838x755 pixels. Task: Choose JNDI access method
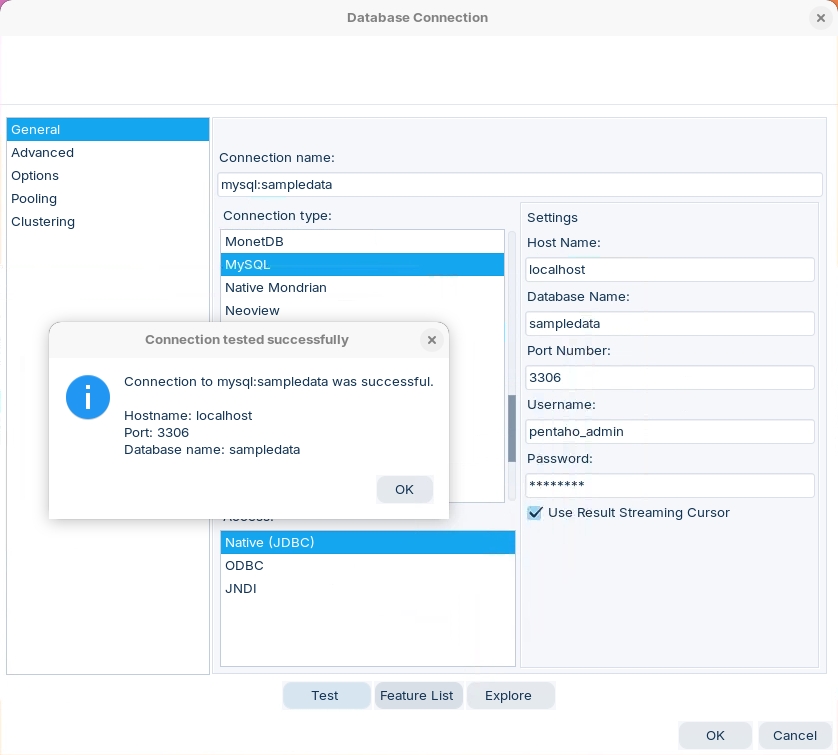(x=241, y=589)
